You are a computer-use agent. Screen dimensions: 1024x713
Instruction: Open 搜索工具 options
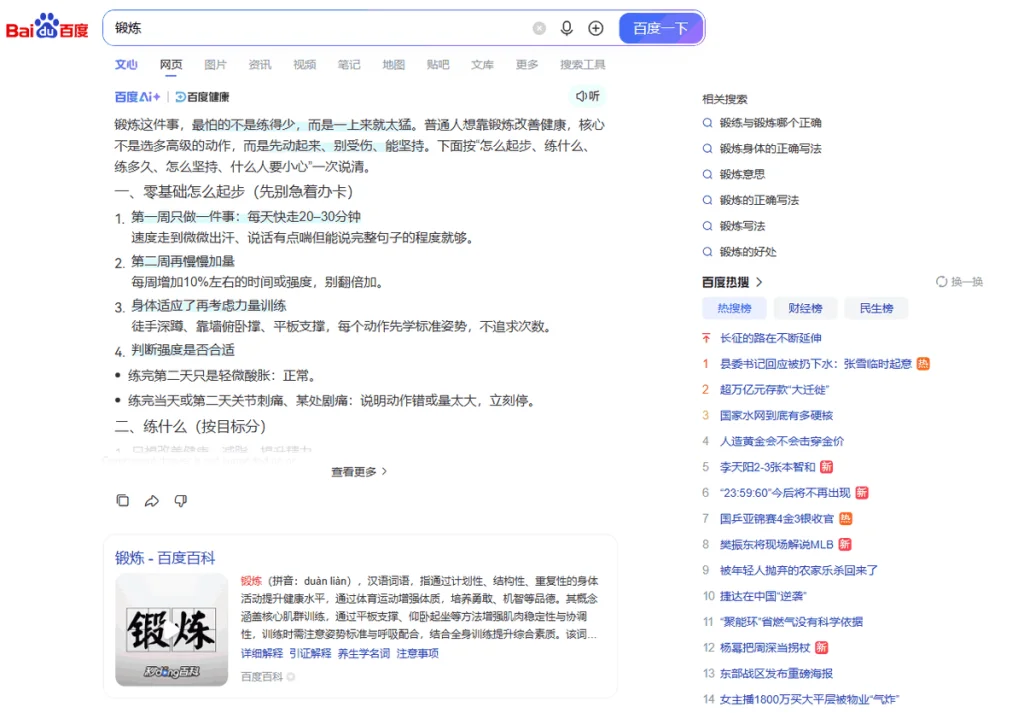coord(583,65)
